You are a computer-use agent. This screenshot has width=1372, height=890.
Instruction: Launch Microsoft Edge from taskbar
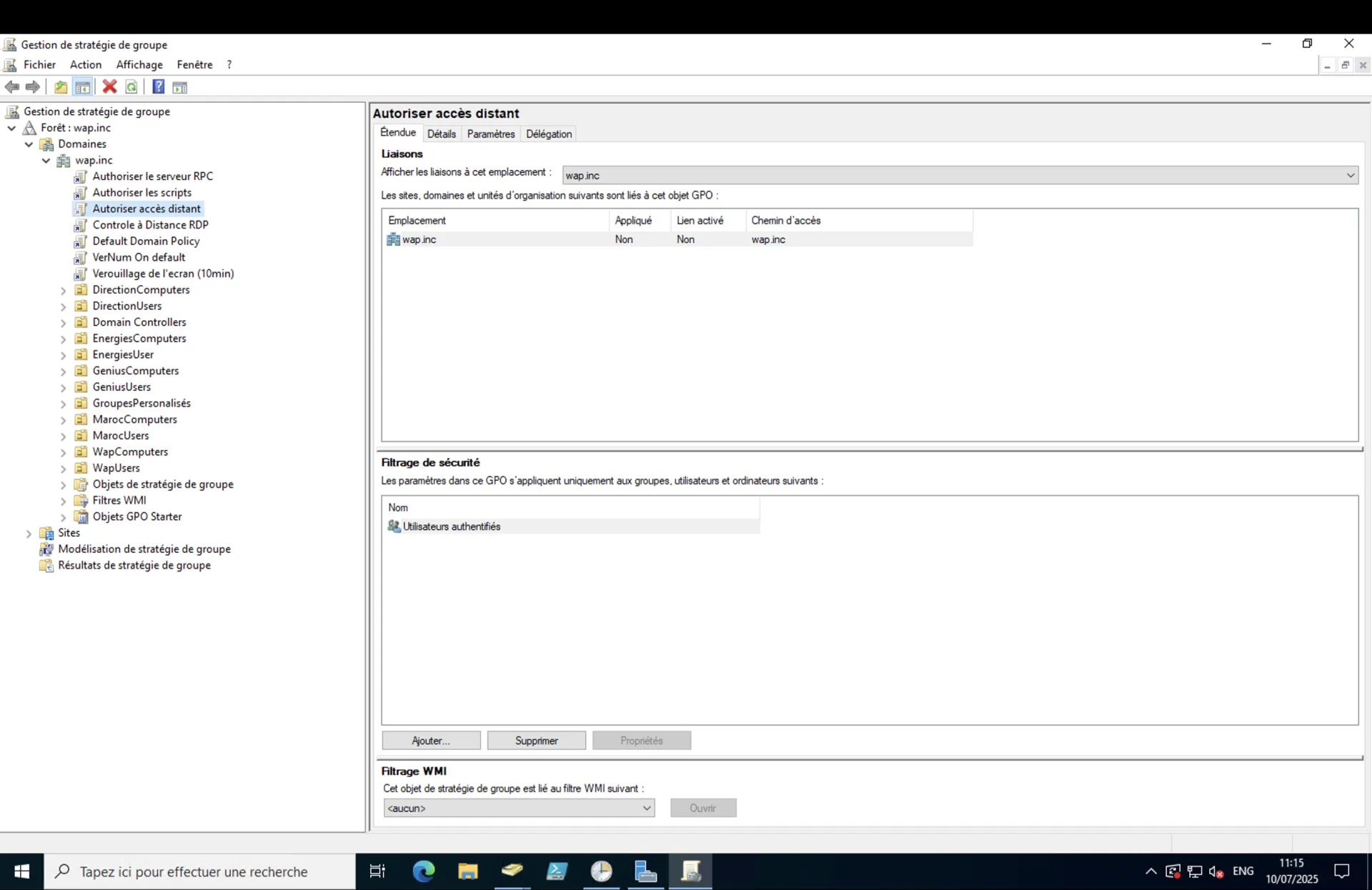[424, 871]
